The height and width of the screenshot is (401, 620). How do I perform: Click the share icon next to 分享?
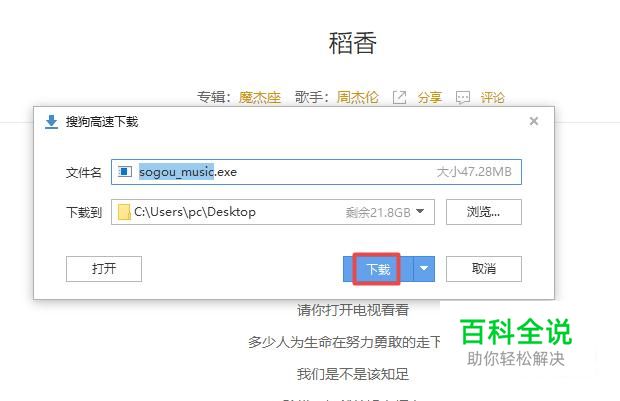399,97
